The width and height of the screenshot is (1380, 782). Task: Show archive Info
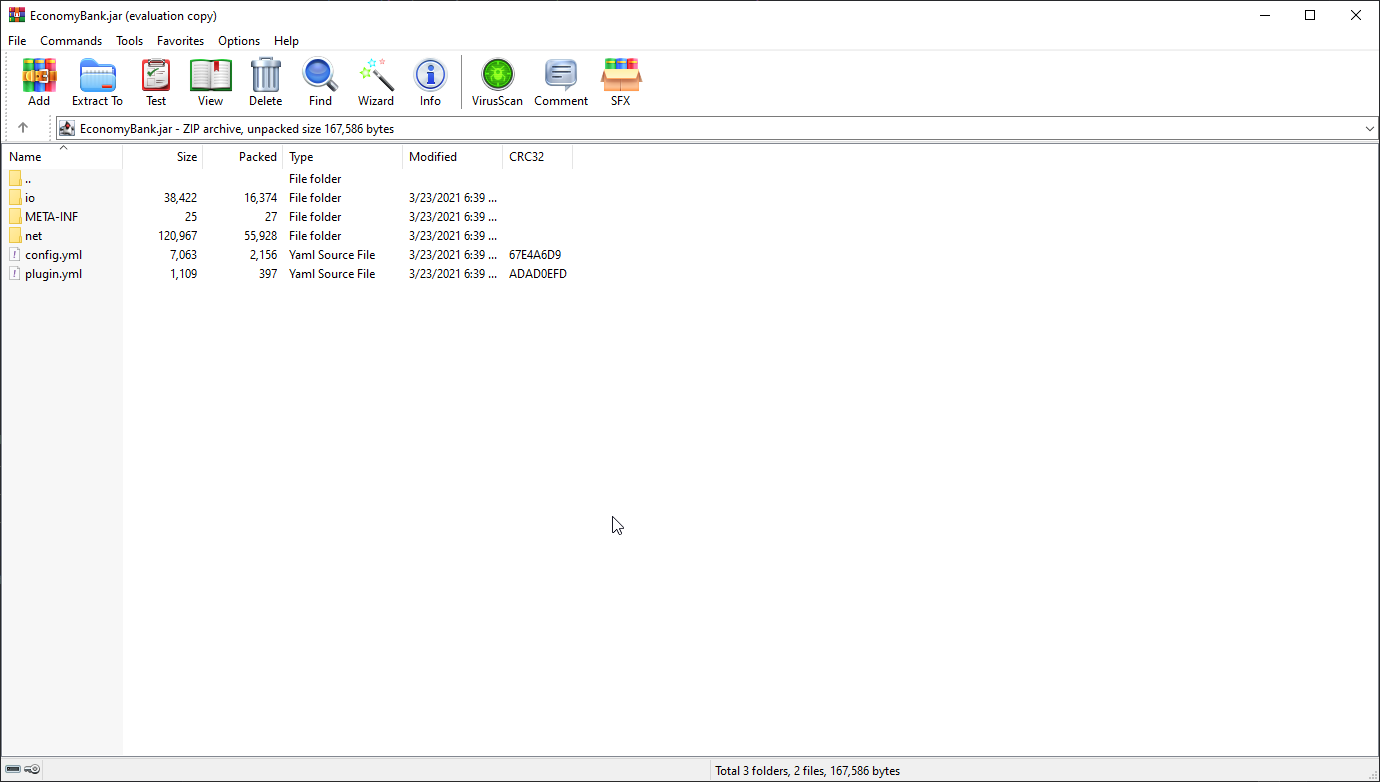[x=430, y=82]
